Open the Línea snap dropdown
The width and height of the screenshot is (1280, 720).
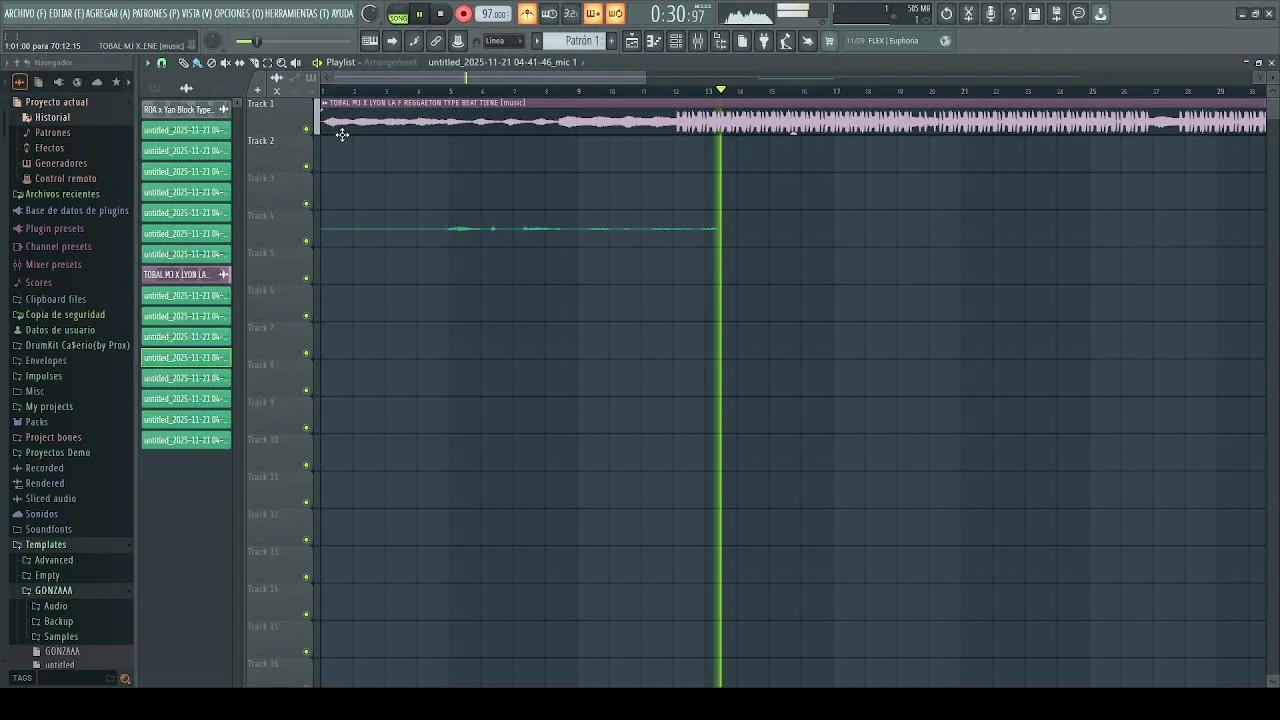pos(504,41)
